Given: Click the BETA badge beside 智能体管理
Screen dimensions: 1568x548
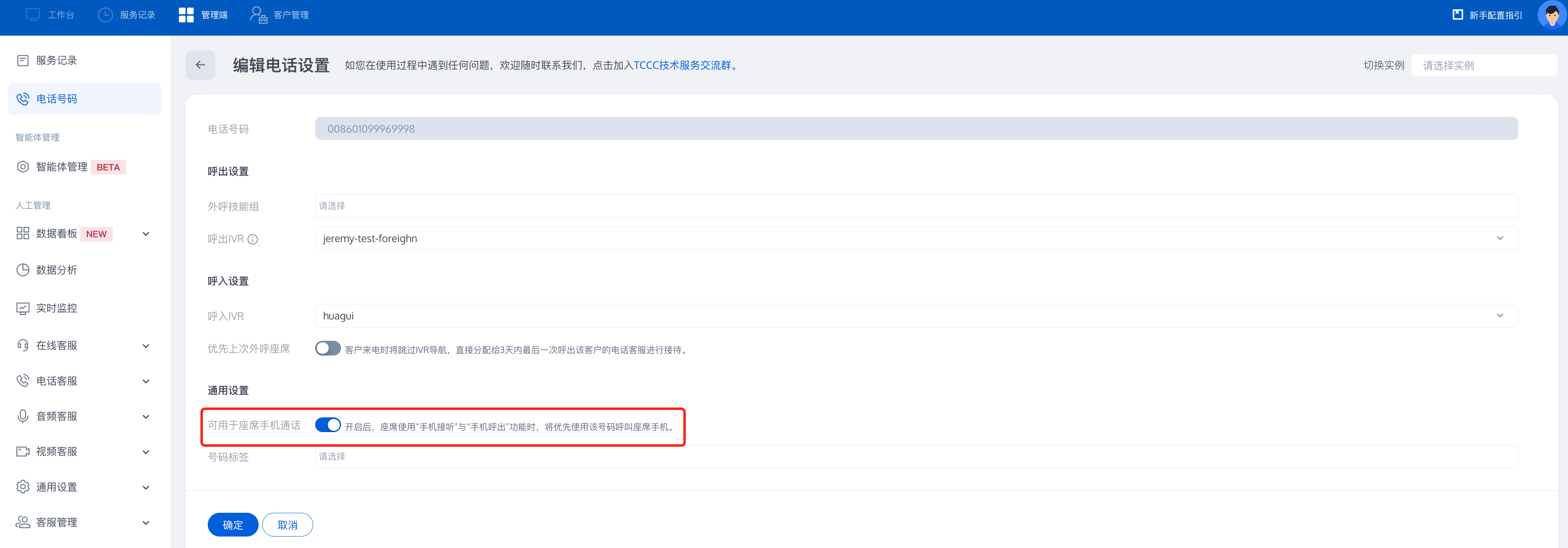Looking at the screenshot, I should pyautogui.click(x=108, y=167).
